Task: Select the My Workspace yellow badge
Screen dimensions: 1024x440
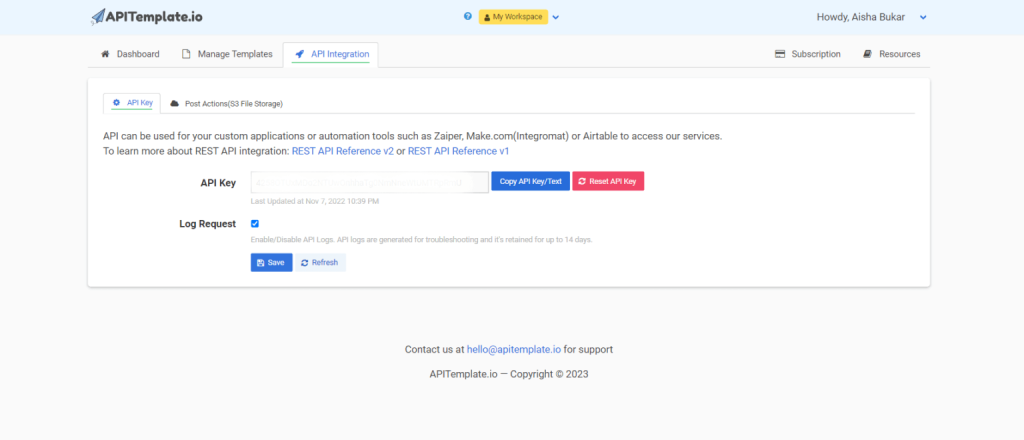Action: (x=513, y=17)
